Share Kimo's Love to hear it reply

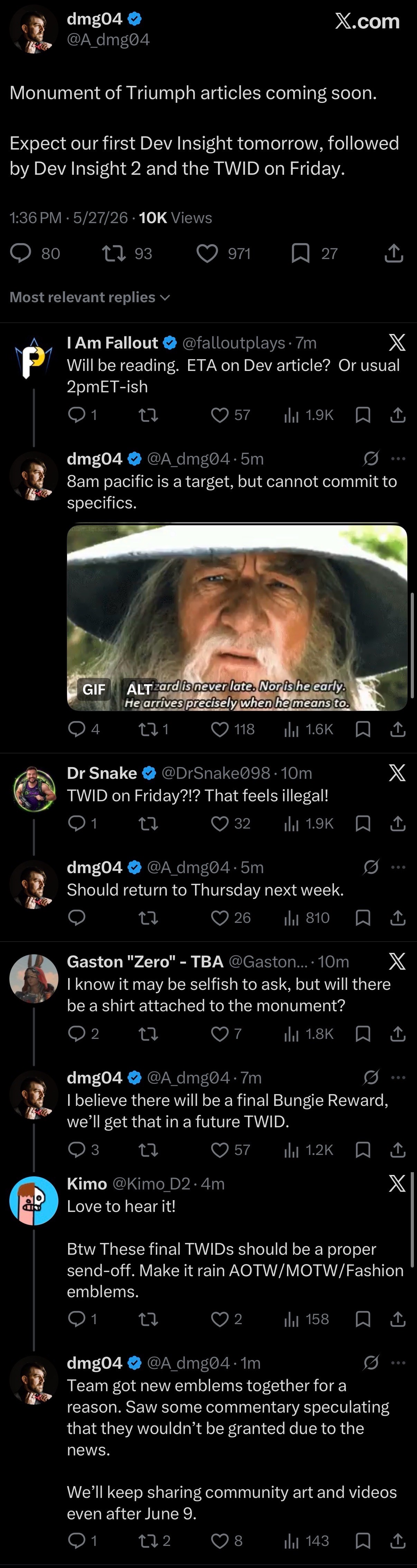tap(398, 1319)
